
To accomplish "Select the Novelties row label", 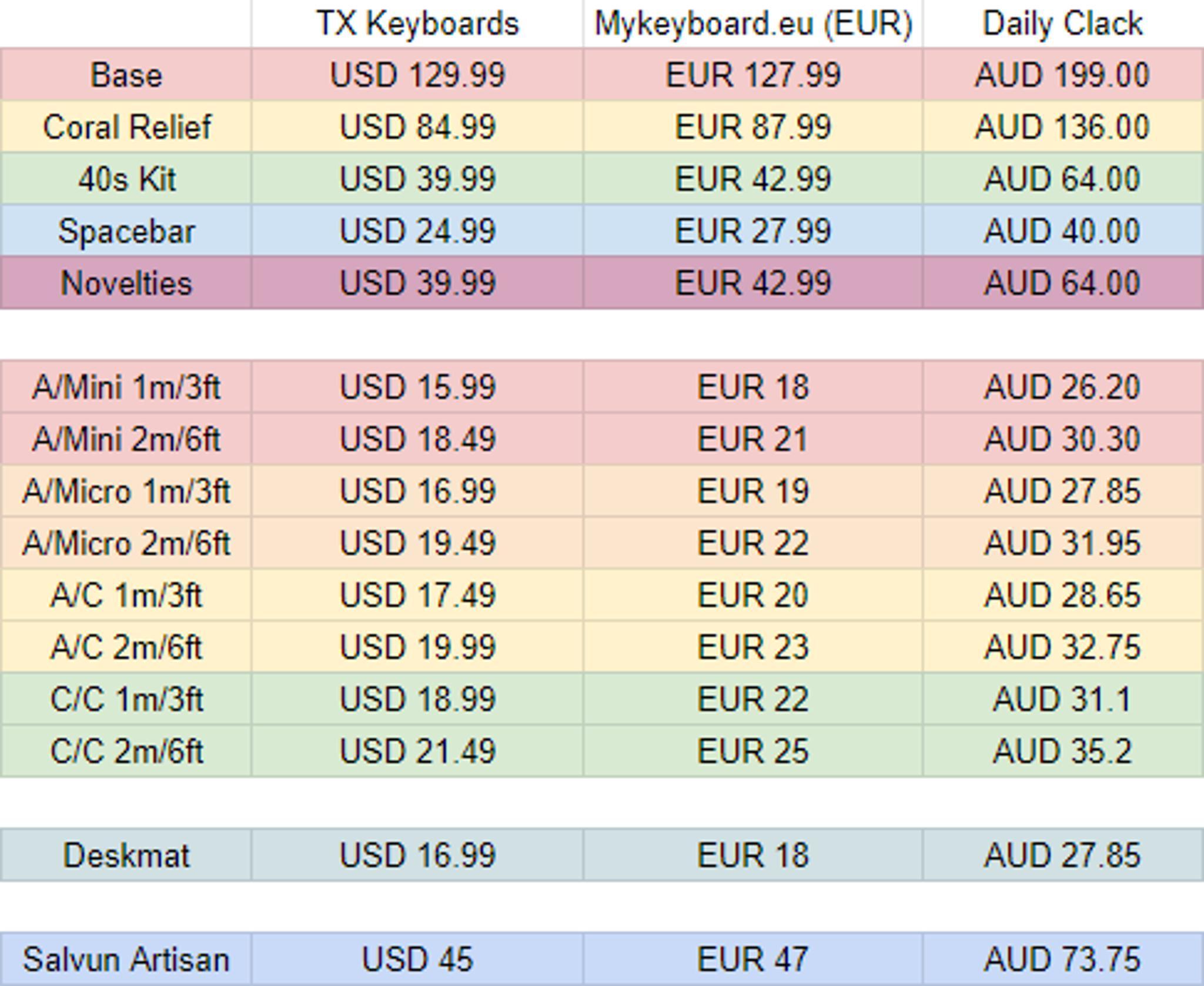I will 126,283.
